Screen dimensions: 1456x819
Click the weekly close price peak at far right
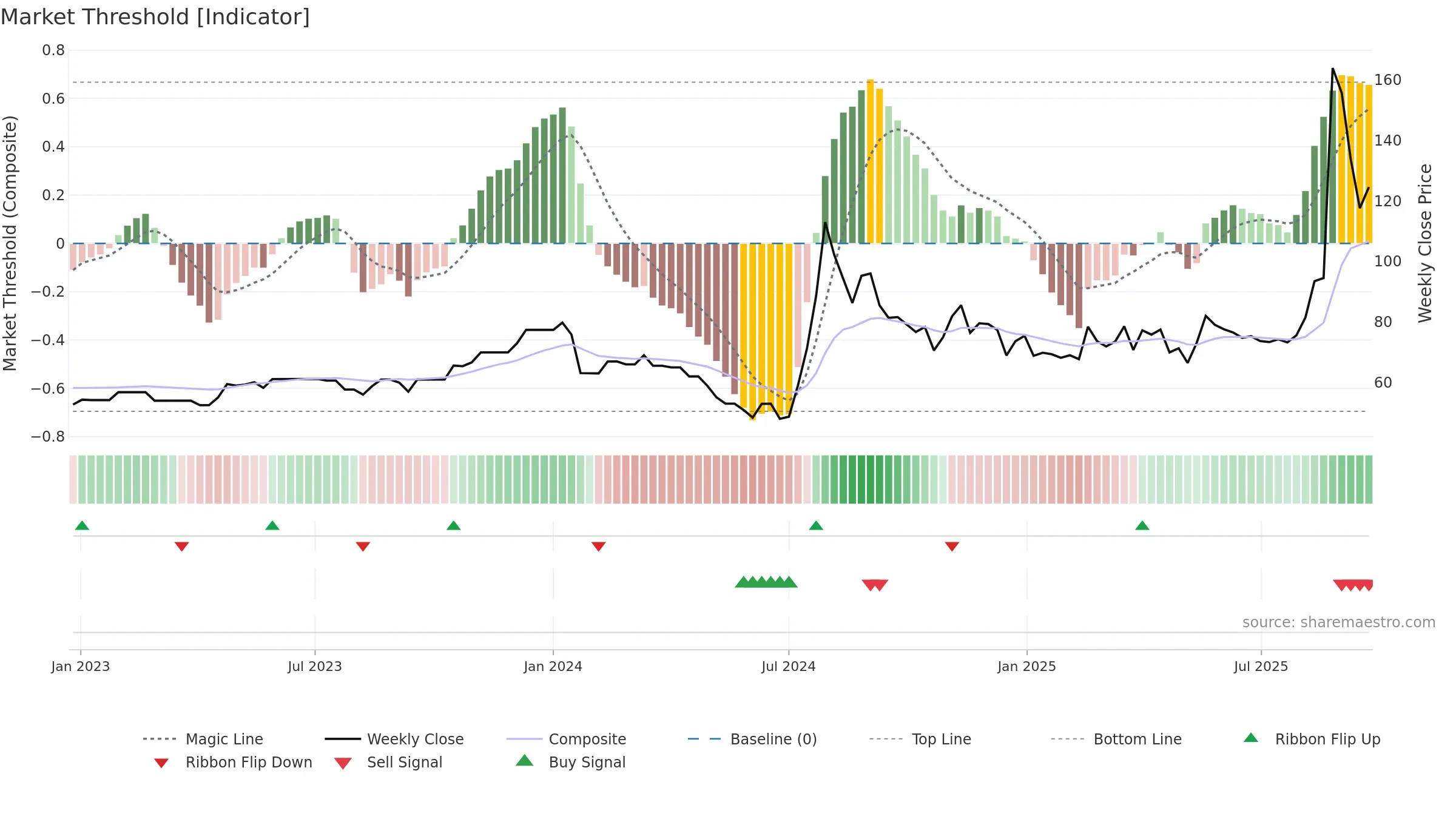[1333, 69]
